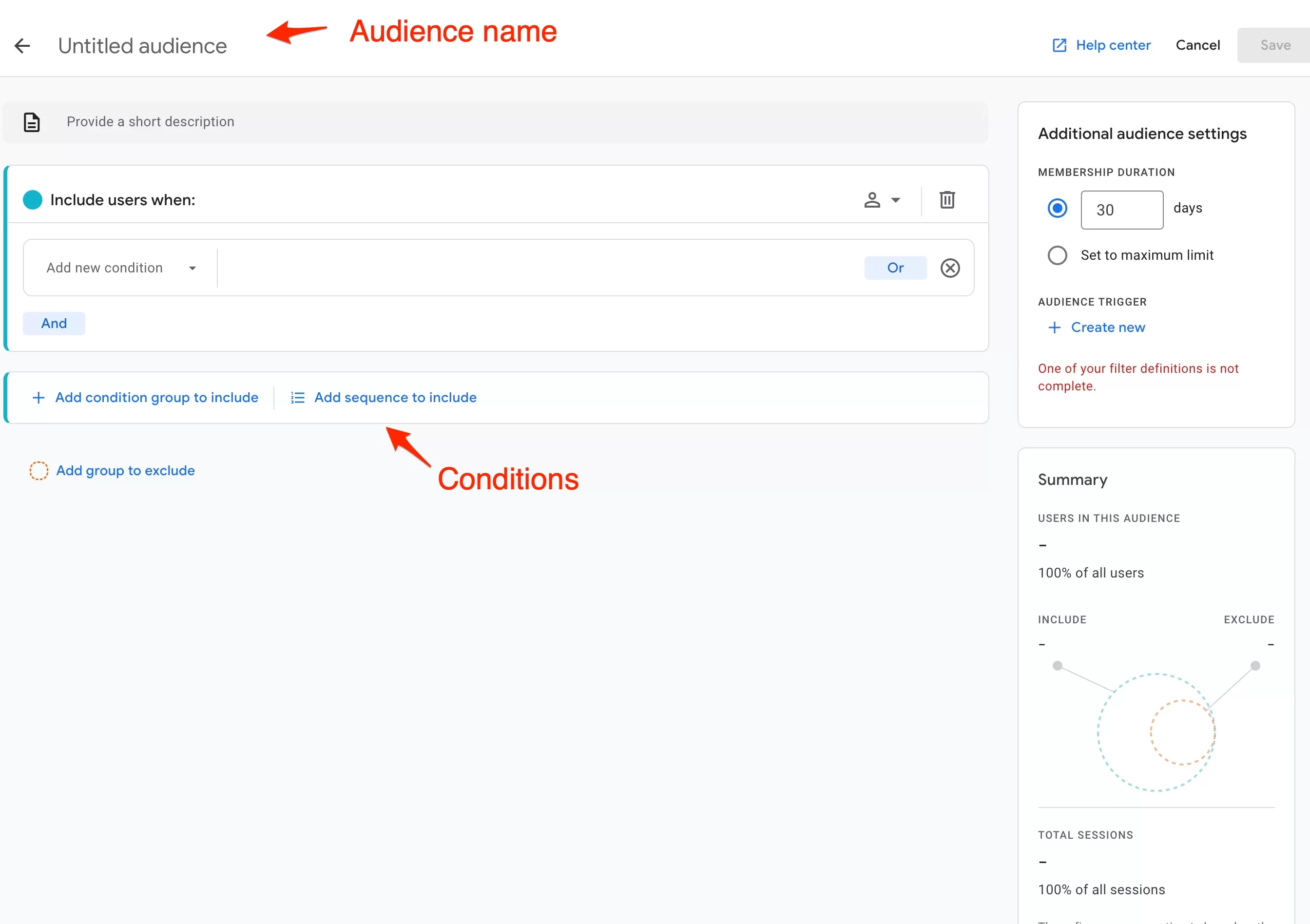Click the Include data point in summary chart
Image resolution: width=1310 pixels, height=924 pixels.
click(x=1057, y=666)
